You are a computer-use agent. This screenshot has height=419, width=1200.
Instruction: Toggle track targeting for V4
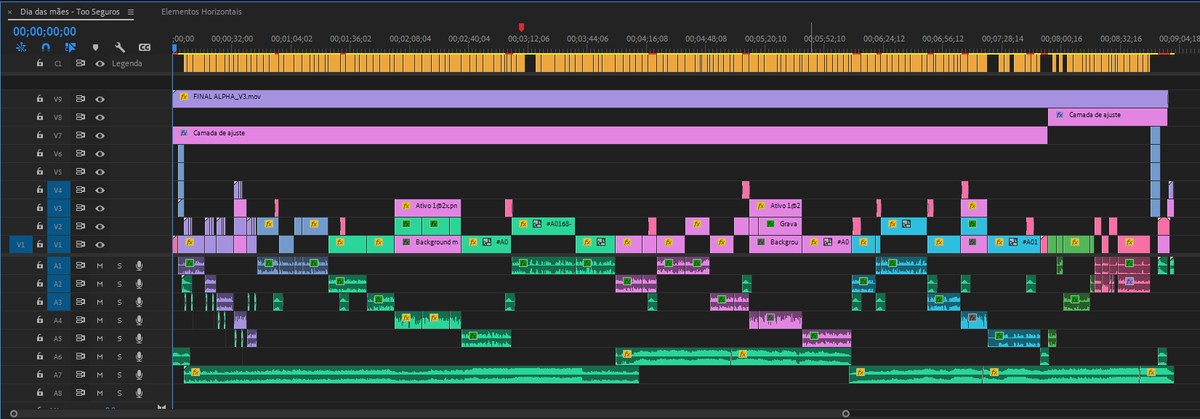click(59, 190)
